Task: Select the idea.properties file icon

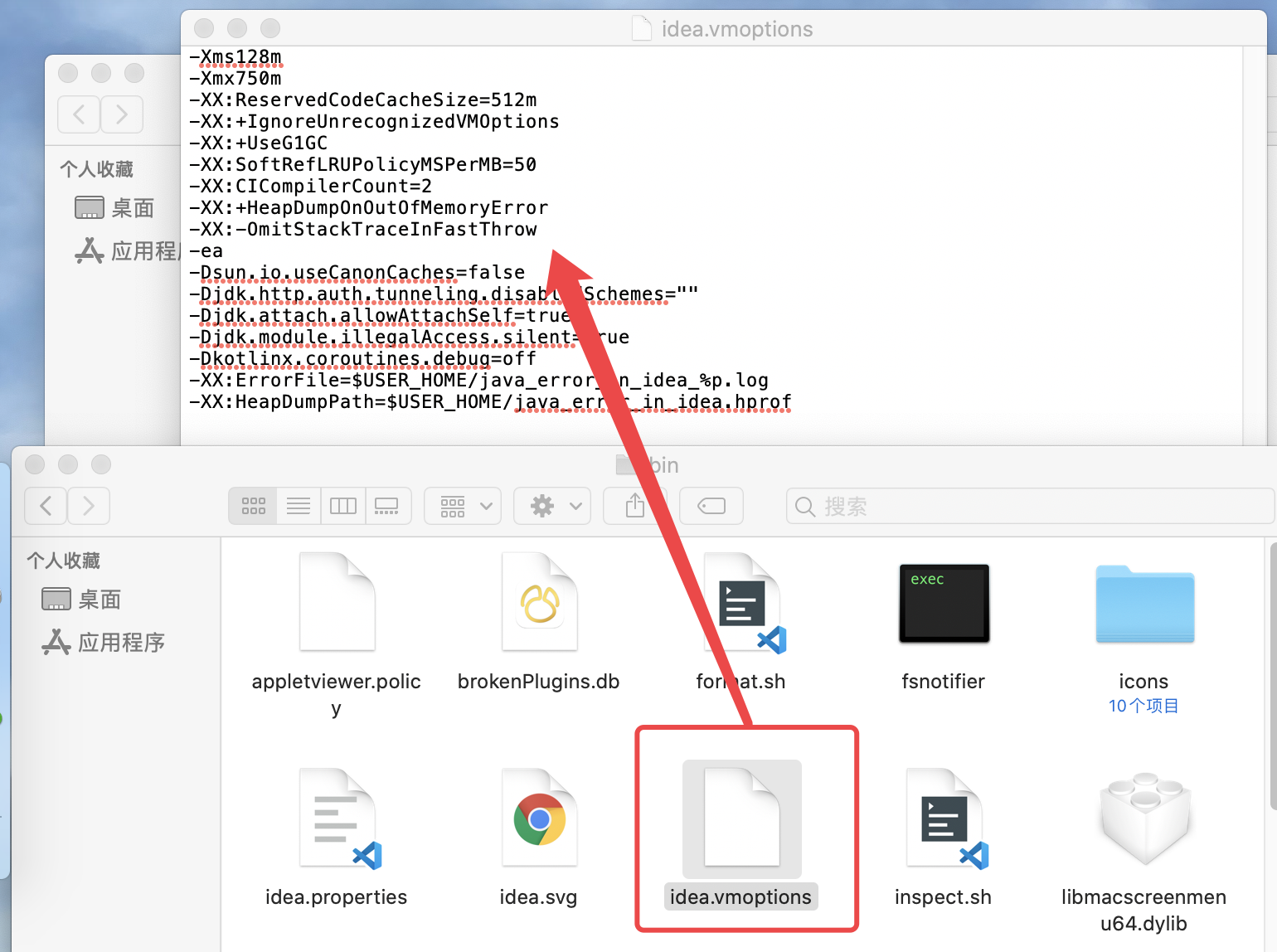Action: coord(338,818)
